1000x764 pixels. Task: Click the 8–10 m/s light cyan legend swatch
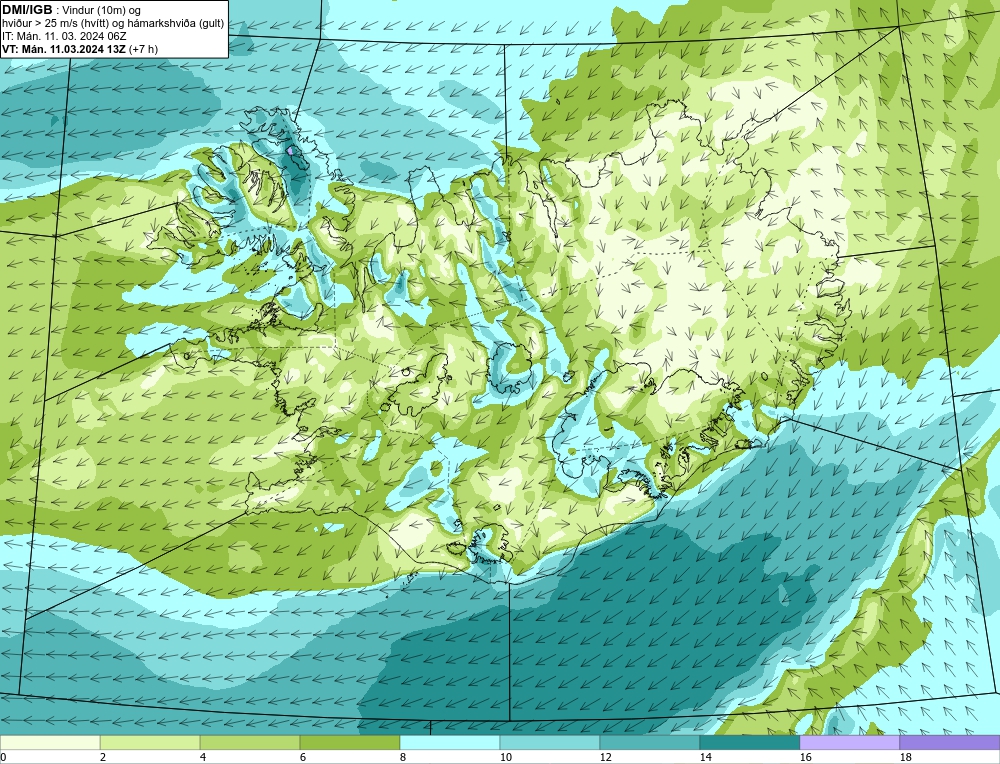pyautogui.click(x=450, y=743)
